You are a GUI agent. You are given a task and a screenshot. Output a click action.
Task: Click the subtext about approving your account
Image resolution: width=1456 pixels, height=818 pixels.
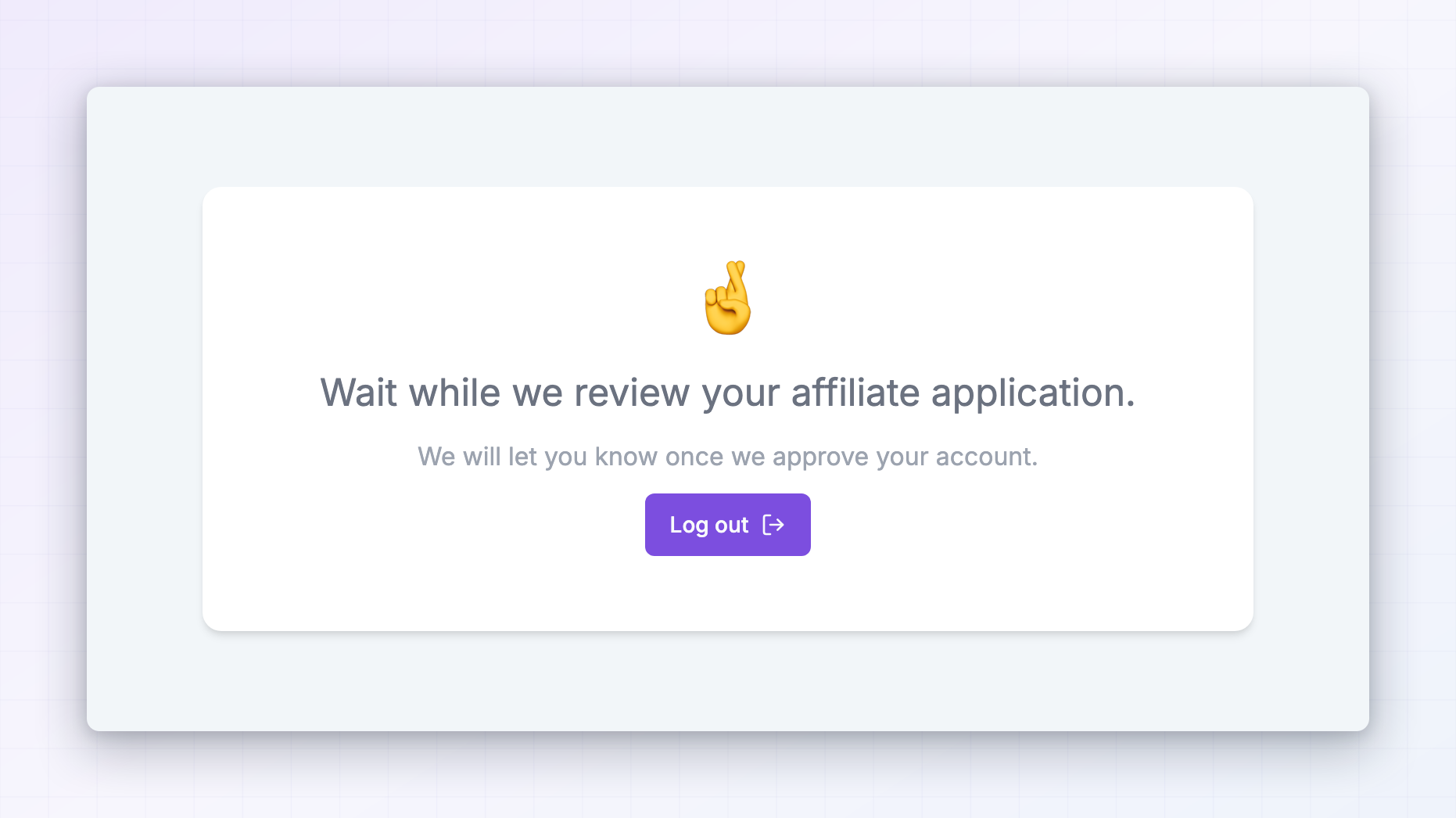pos(727,457)
